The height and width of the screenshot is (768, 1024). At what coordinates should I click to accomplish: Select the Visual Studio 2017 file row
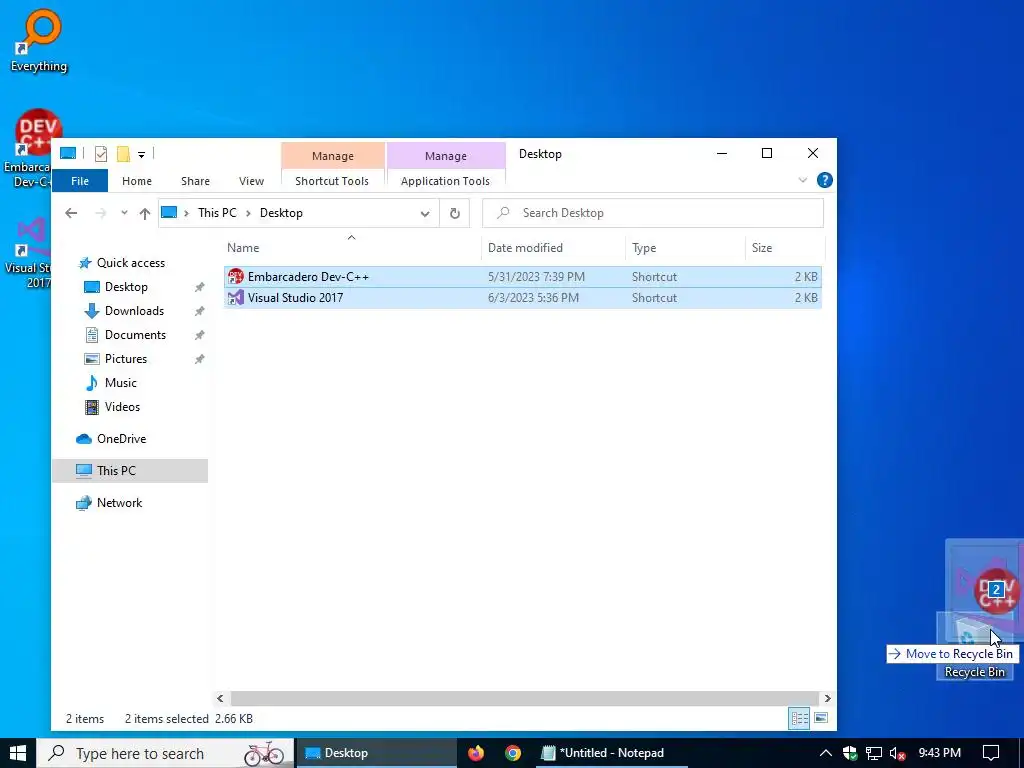[522, 298]
